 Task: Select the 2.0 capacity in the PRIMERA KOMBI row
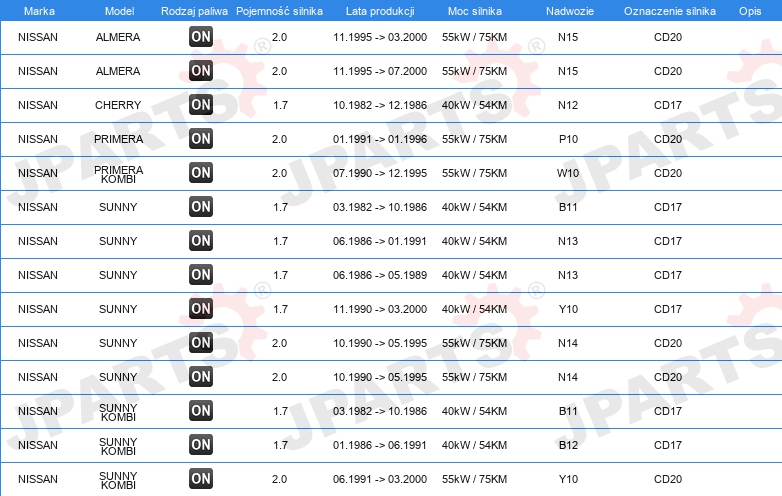(x=279, y=173)
